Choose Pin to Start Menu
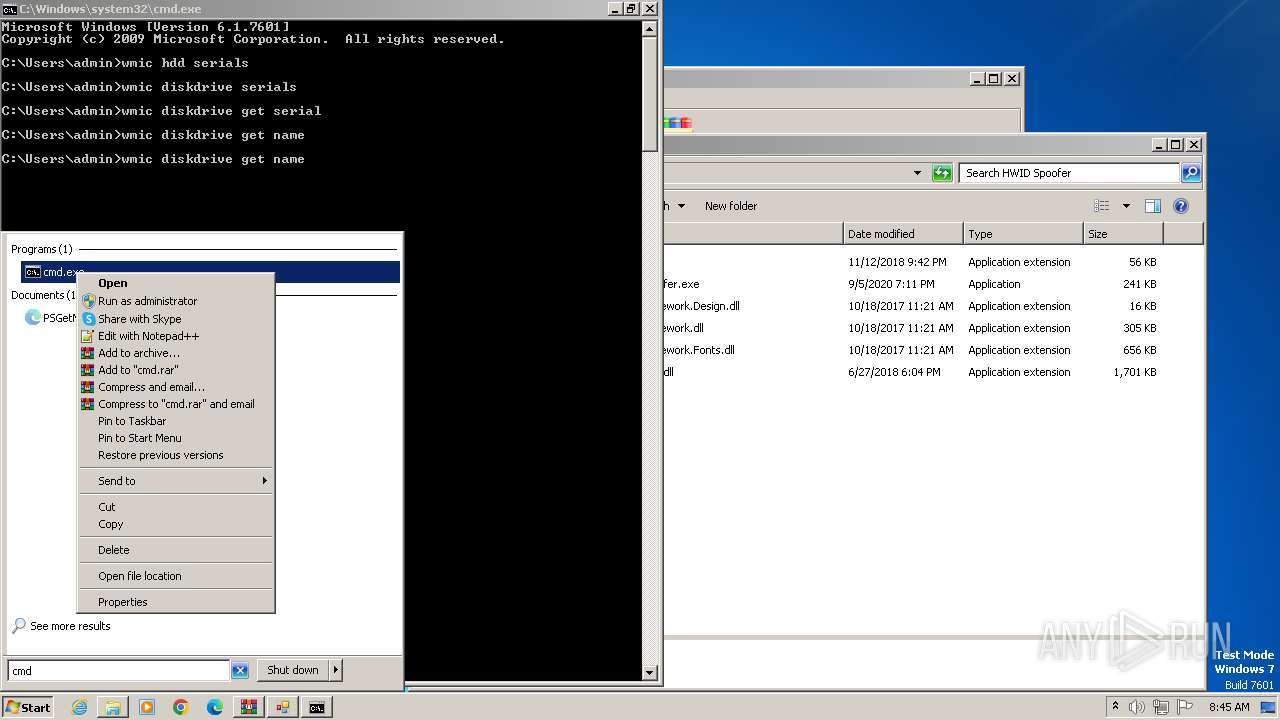This screenshot has height=720, width=1280. (176, 438)
